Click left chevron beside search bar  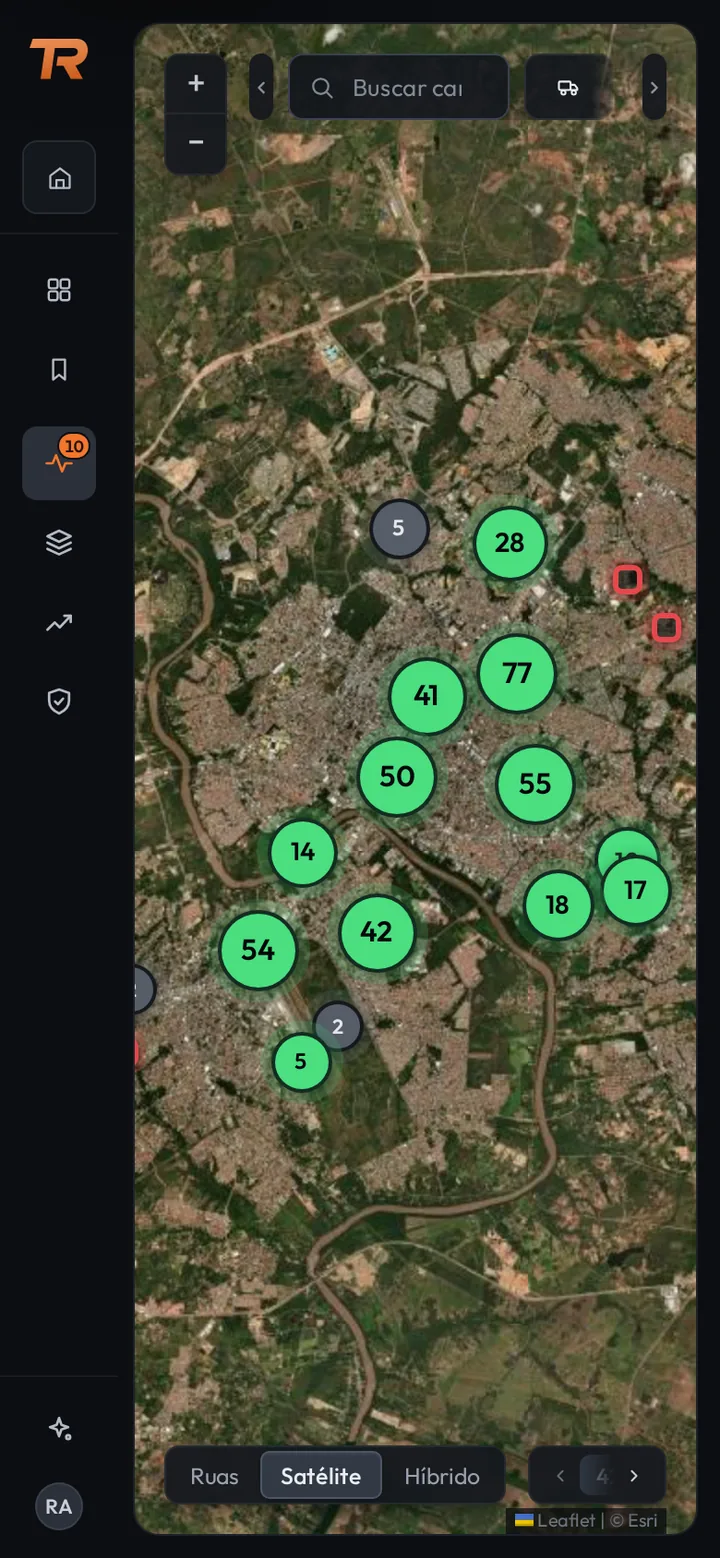(261, 88)
